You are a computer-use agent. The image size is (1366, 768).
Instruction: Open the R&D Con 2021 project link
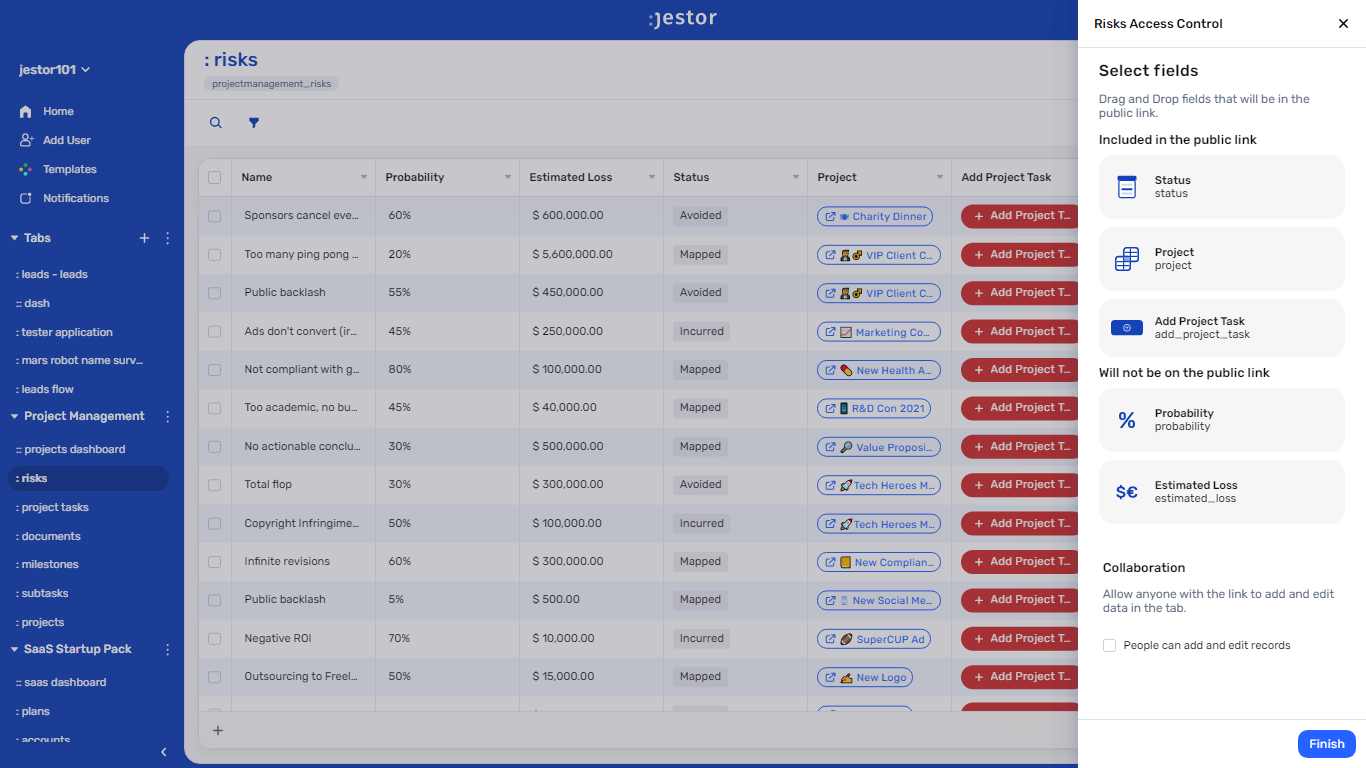coord(874,408)
